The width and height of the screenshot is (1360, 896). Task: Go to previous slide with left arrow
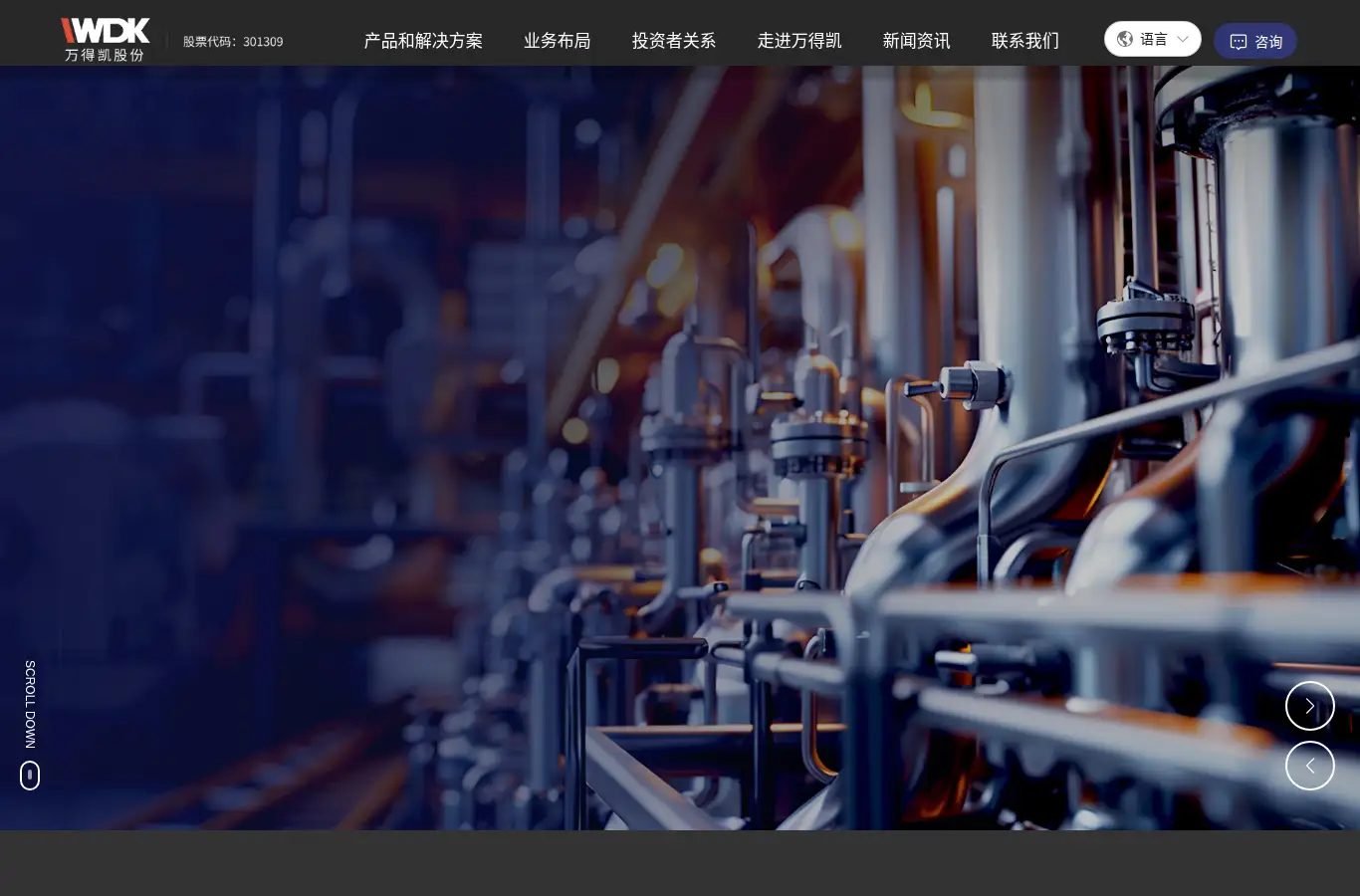pos(1310,766)
